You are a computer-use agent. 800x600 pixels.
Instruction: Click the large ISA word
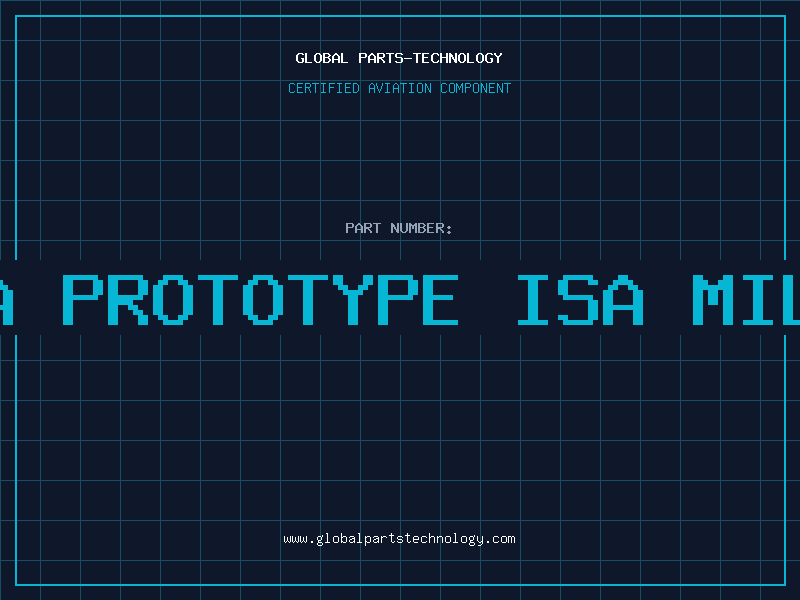[x=581, y=299]
